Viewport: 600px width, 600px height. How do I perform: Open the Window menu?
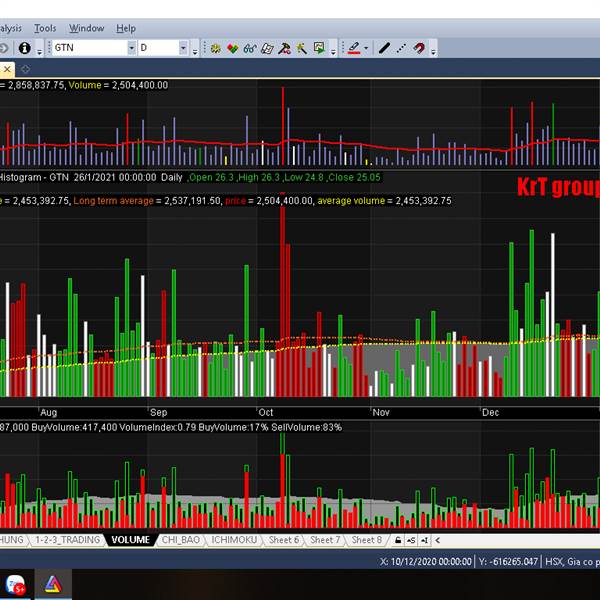tap(86, 28)
